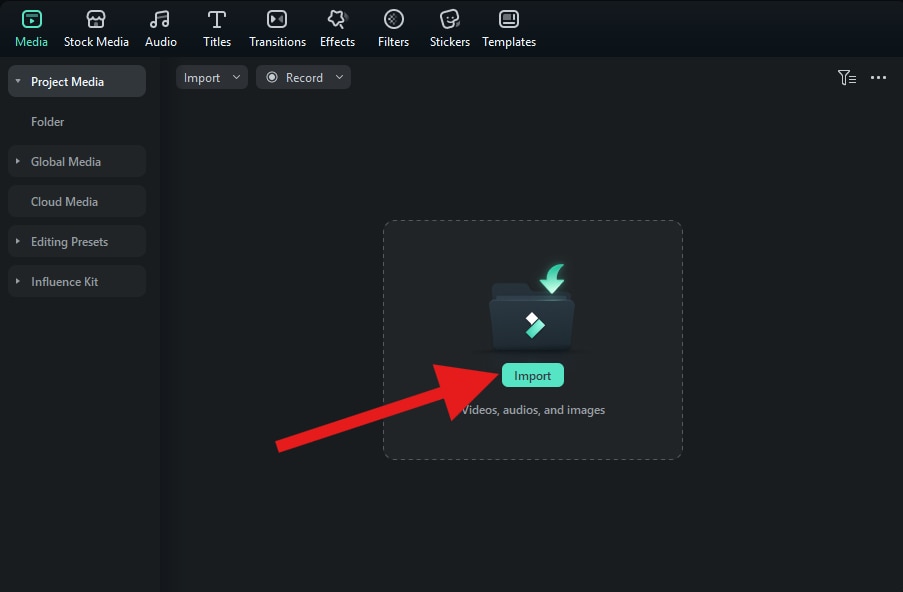Screen dimensions: 903x592
Task: Open the Cloud Media section
Action: [77, 202]
